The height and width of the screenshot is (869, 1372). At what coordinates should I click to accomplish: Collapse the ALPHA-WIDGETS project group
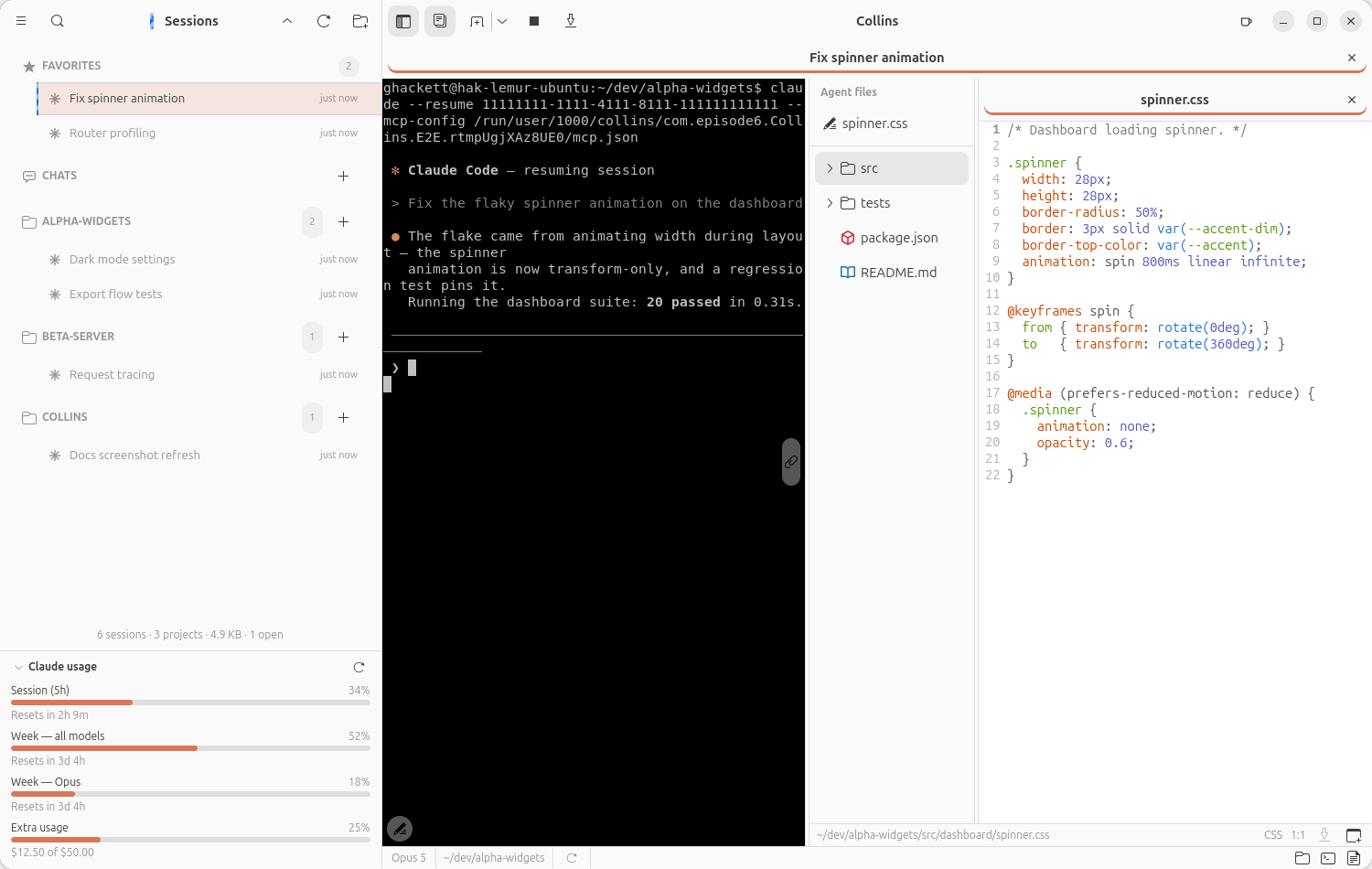click(86, 221)
